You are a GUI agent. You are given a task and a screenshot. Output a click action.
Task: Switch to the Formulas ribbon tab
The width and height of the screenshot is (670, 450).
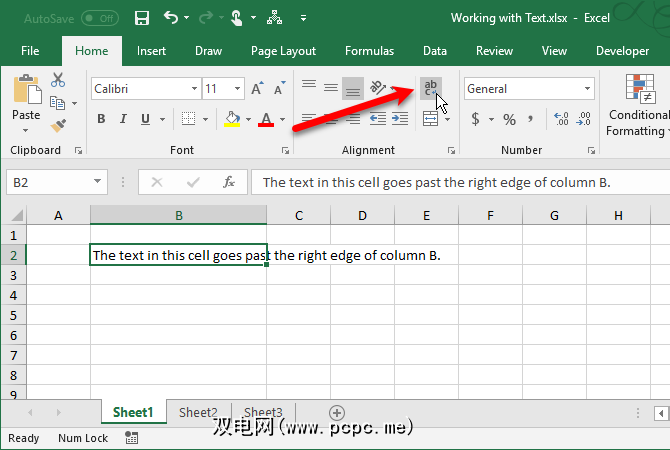[x=369, y=51]
